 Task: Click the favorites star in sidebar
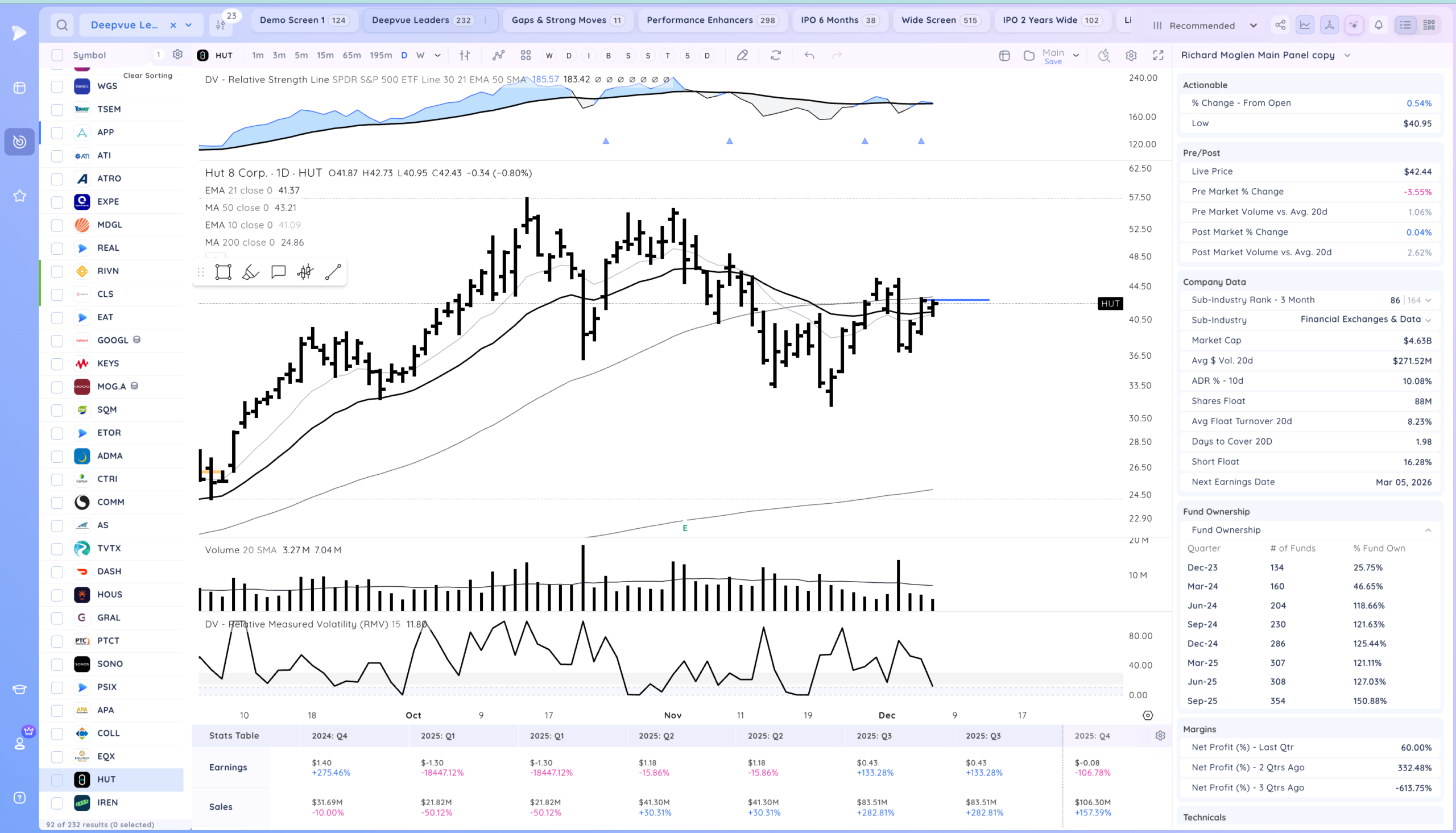19,196
